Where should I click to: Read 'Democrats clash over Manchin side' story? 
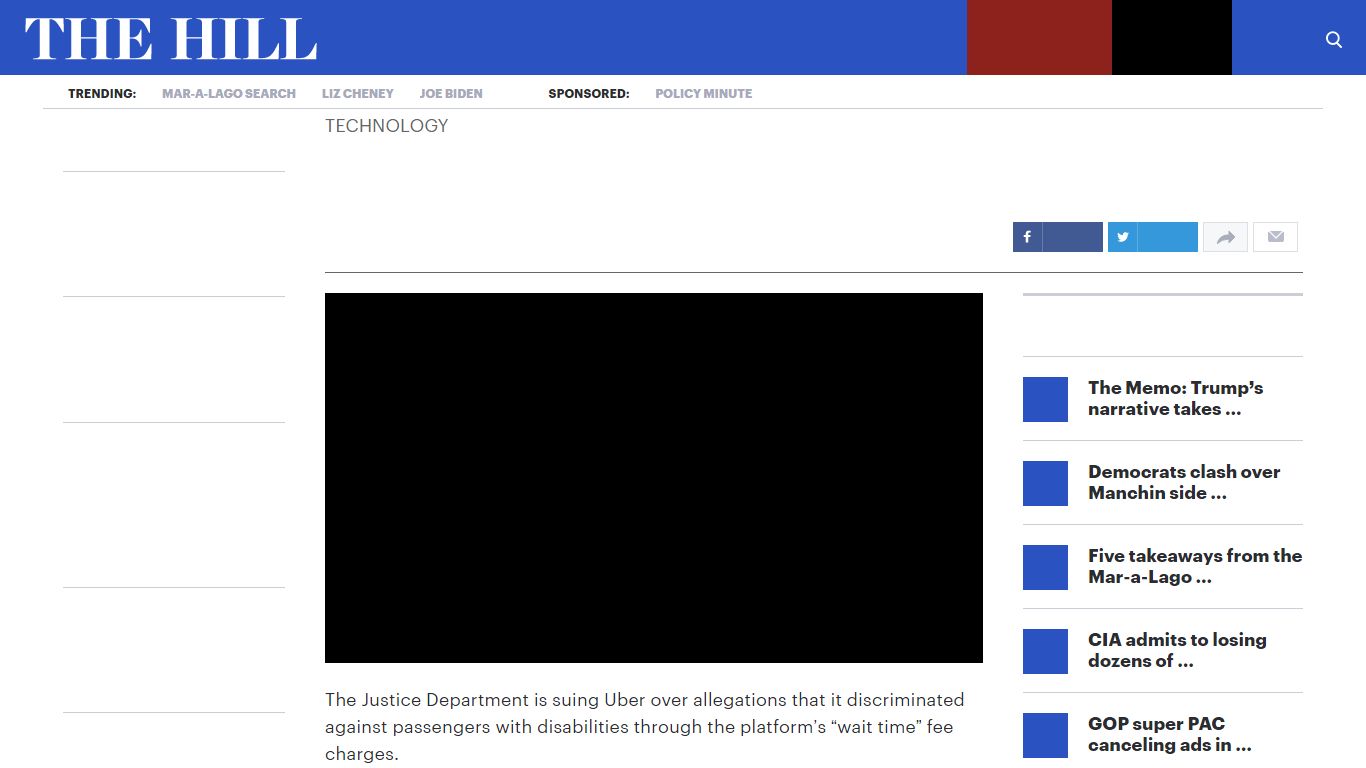[1184, 482]
